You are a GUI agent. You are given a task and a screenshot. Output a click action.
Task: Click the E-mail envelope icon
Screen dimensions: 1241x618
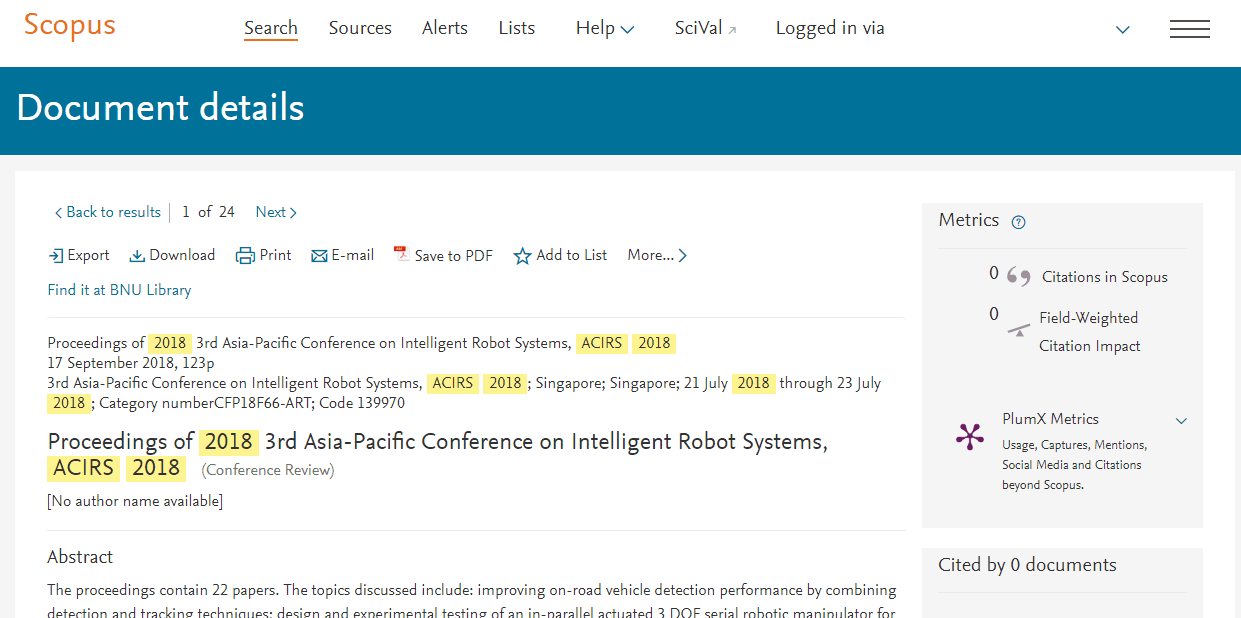tap(320, 256)
